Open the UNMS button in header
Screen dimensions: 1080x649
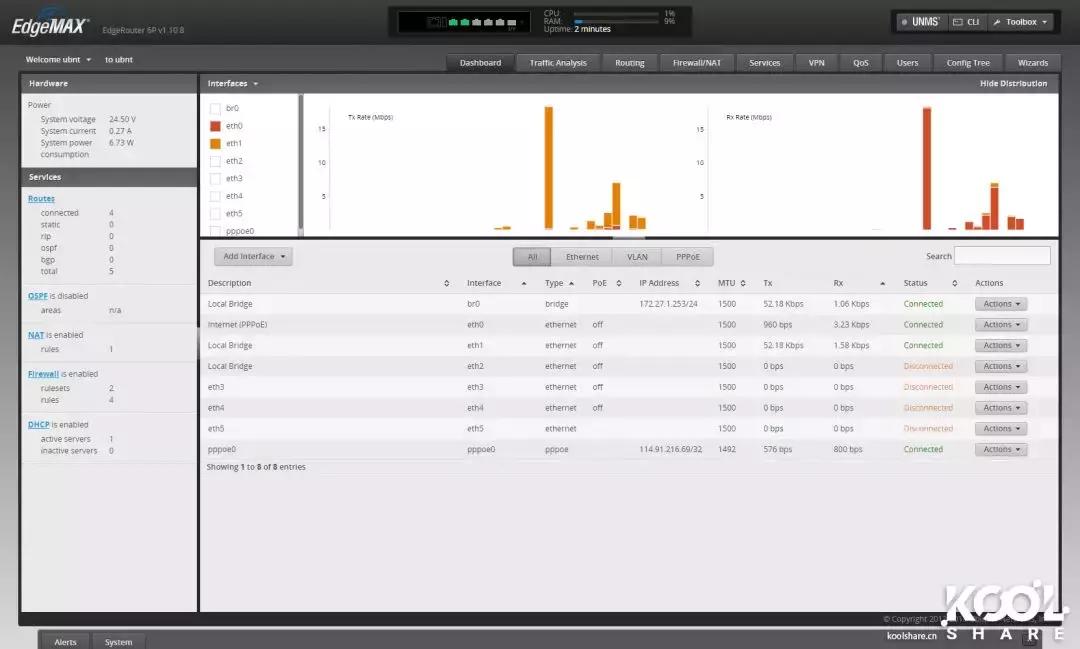click(920, 22)
